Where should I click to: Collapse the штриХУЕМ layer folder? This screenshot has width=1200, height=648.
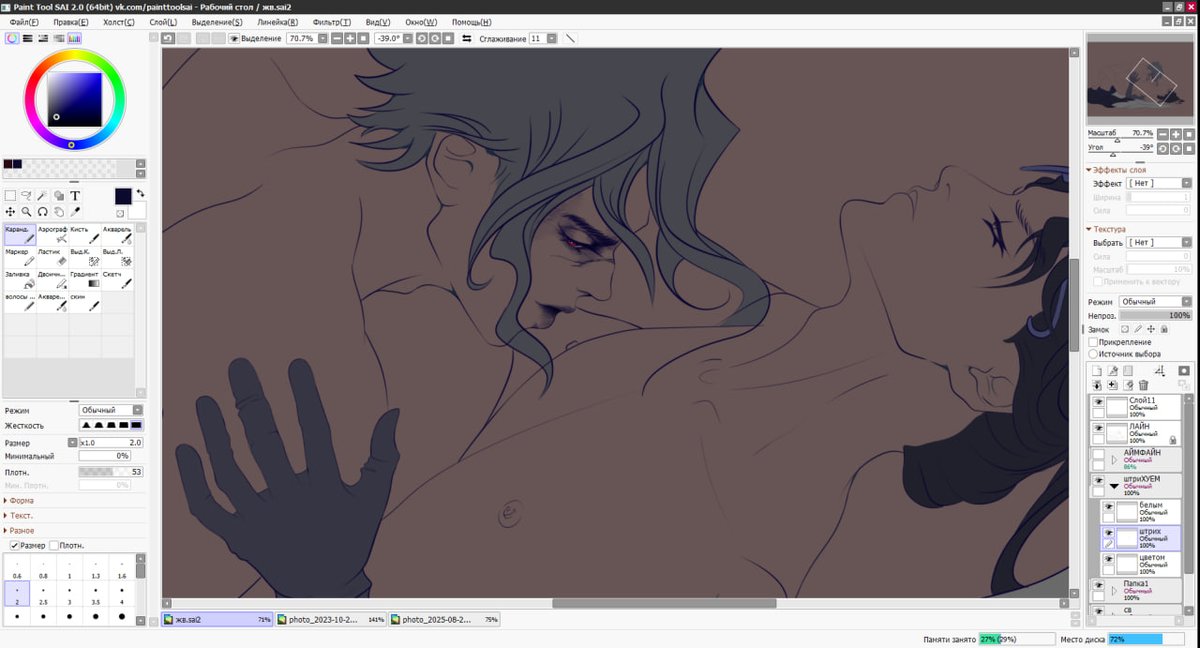coord(1114,486)
